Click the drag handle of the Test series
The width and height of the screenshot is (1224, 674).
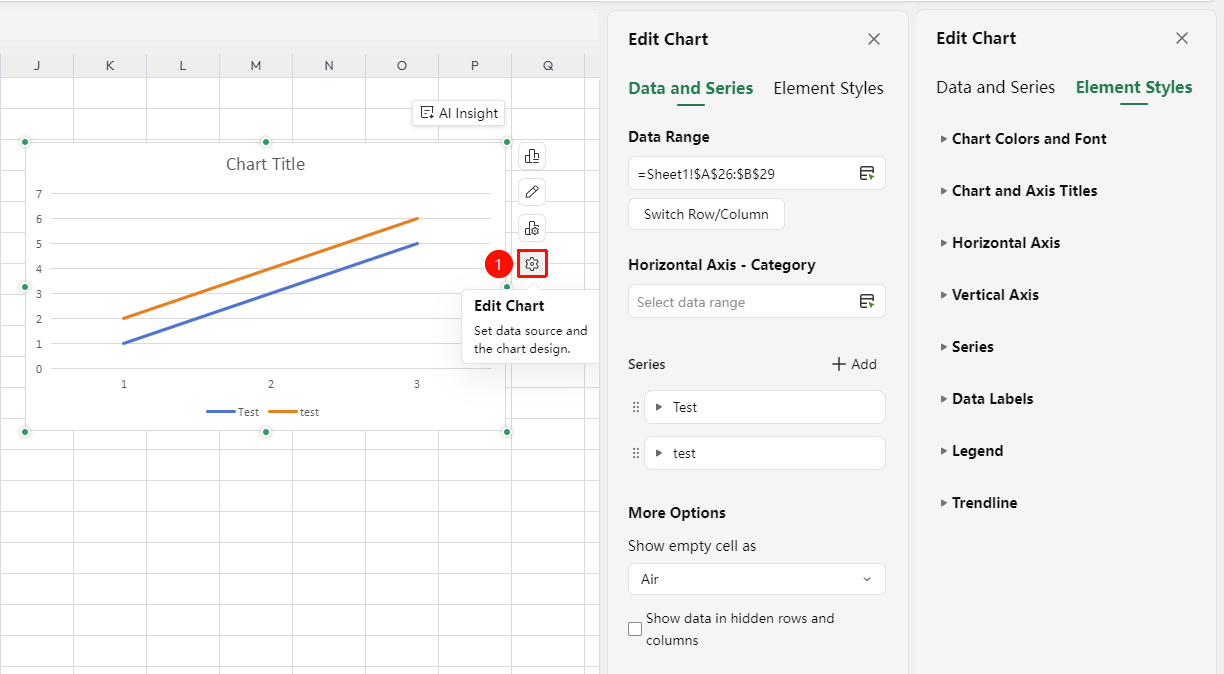point(636,407)
